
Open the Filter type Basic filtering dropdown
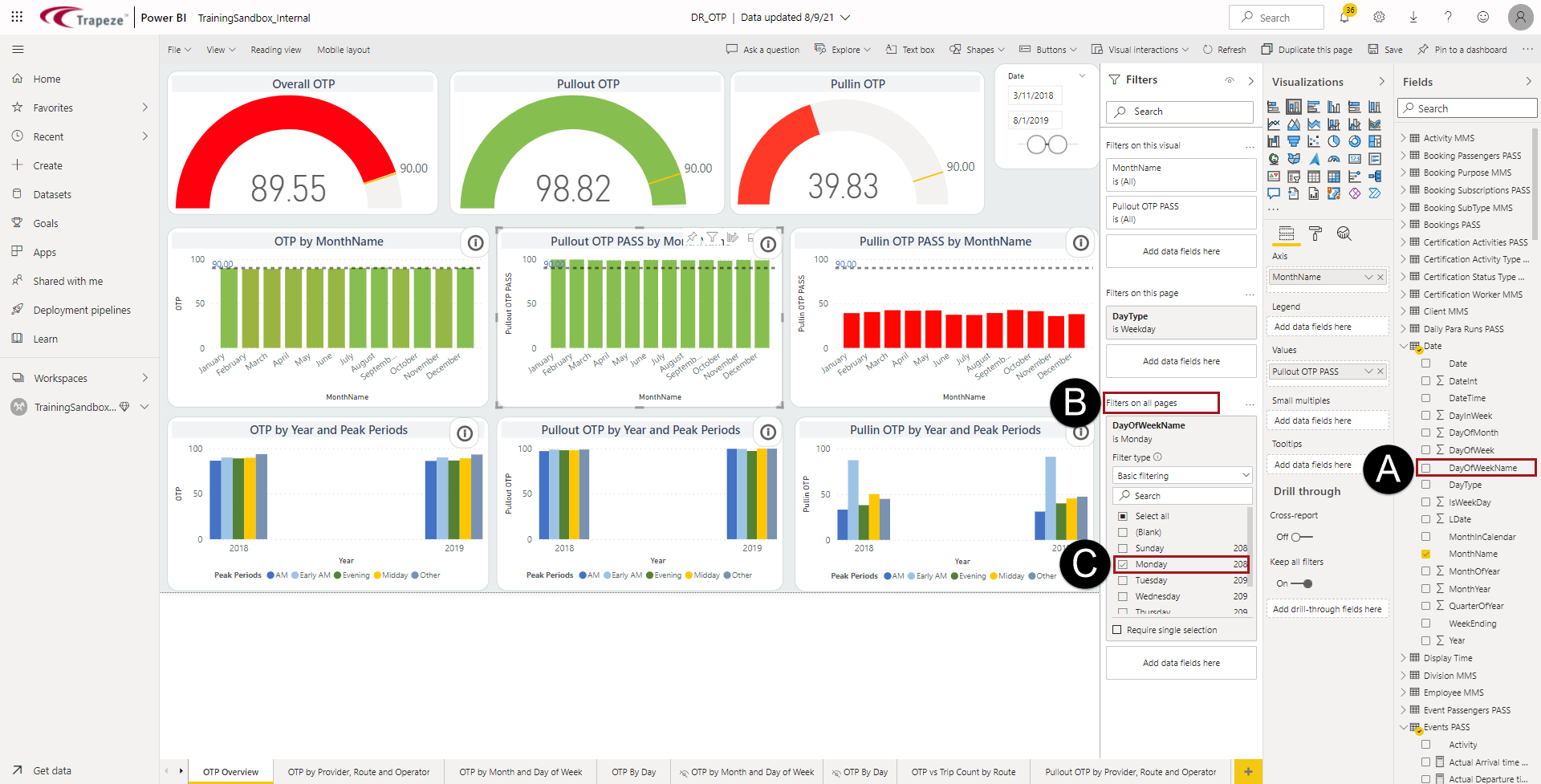(x=1182, y=476)
